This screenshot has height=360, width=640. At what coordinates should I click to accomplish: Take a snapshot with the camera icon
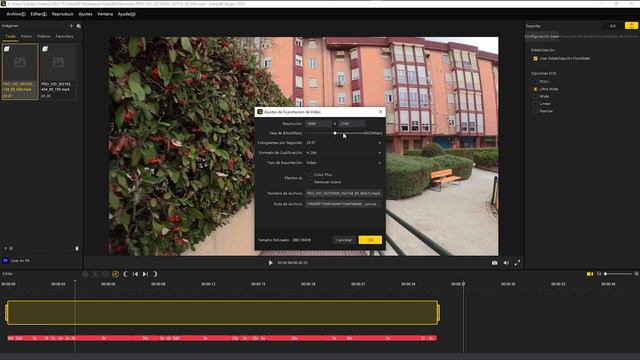pos(494,263)
